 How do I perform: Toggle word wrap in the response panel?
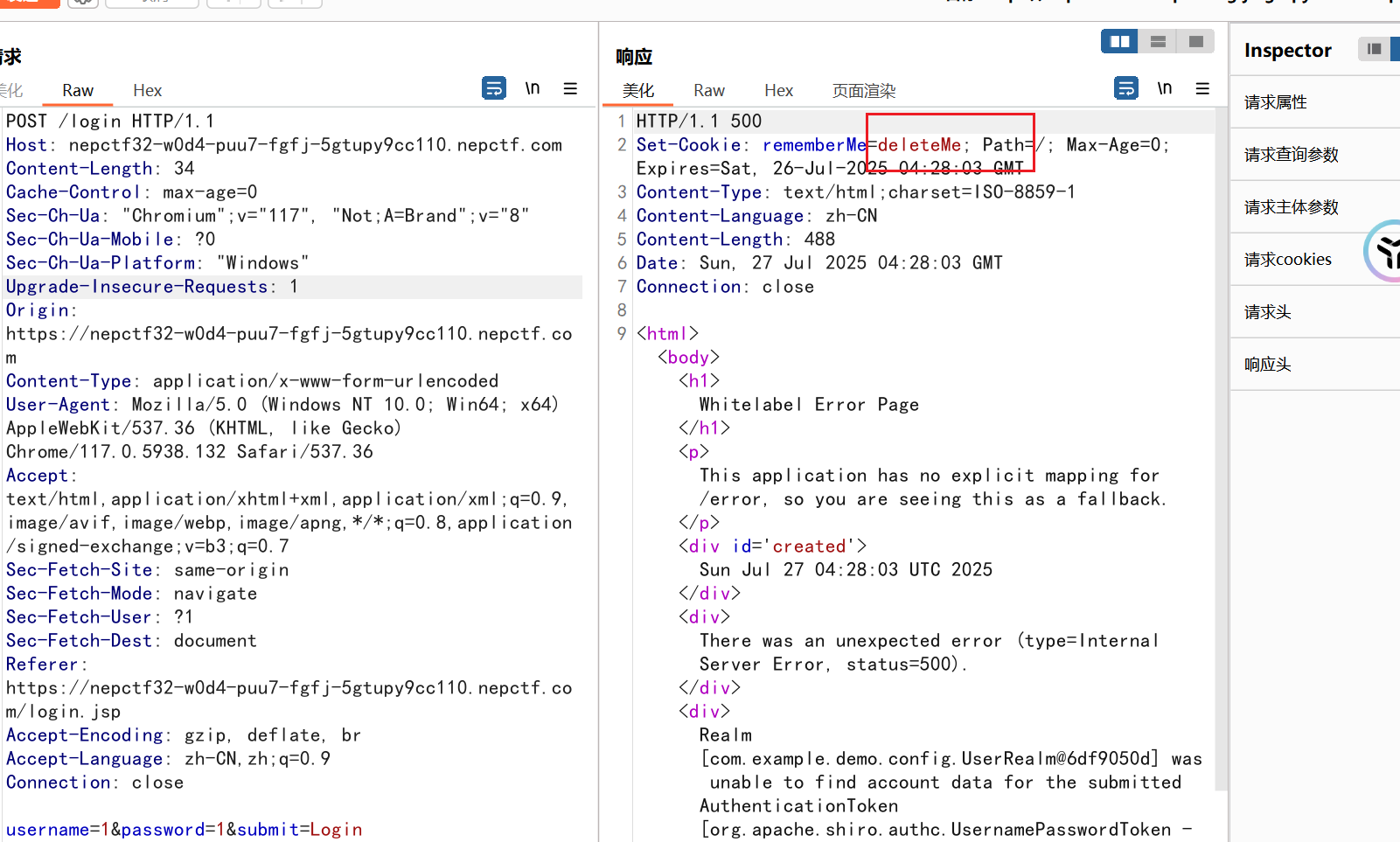click(x=1126, y=88)
